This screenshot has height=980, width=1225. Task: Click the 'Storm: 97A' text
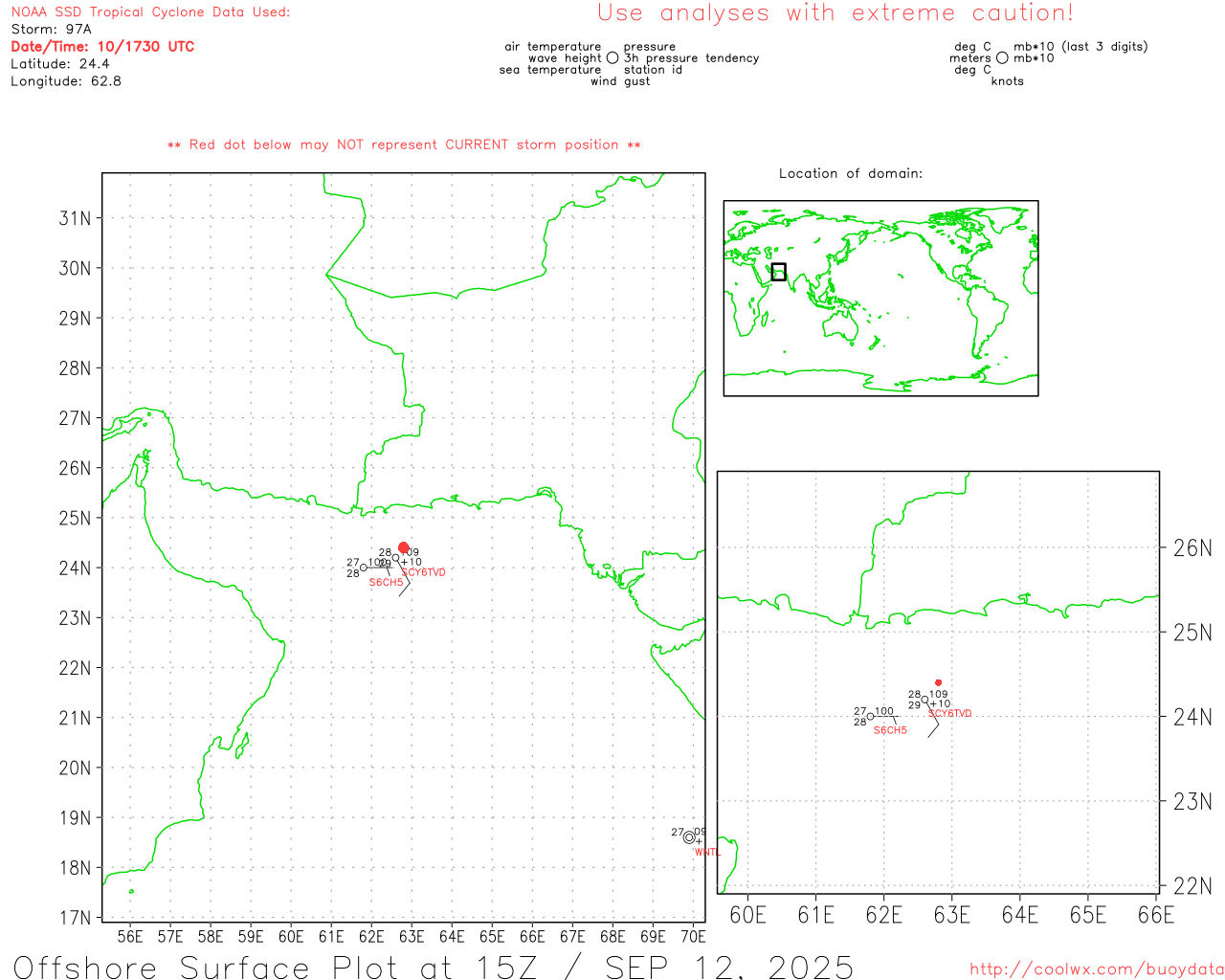tap(51, 30)
